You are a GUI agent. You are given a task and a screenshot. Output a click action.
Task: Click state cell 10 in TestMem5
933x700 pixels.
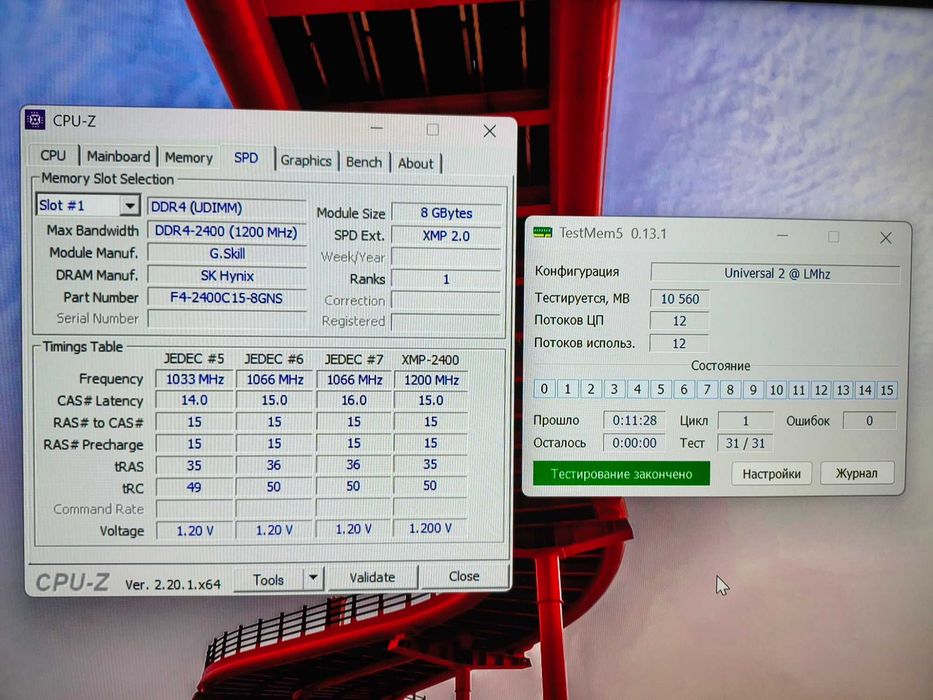776,390
